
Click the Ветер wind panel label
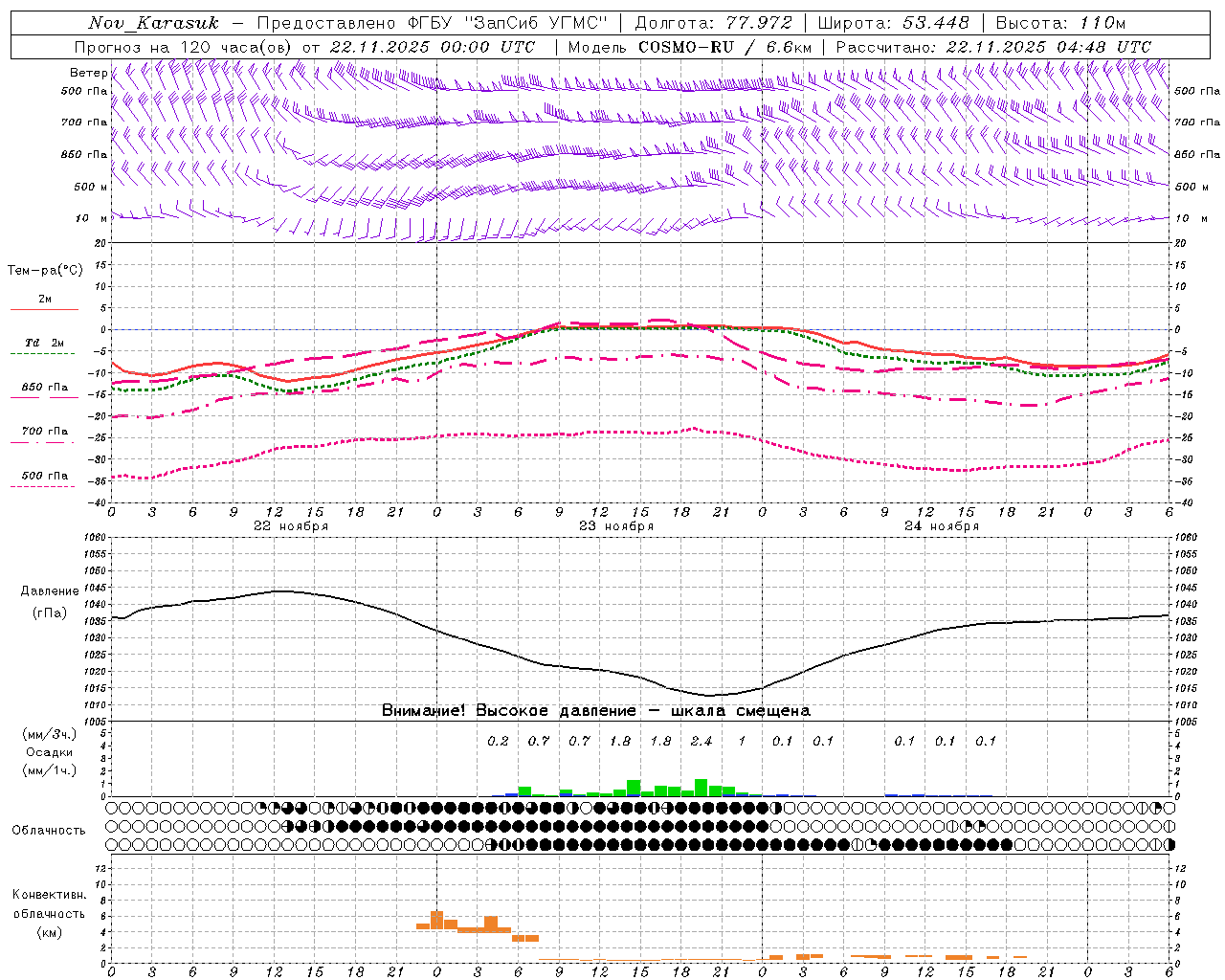click(89, 73)
